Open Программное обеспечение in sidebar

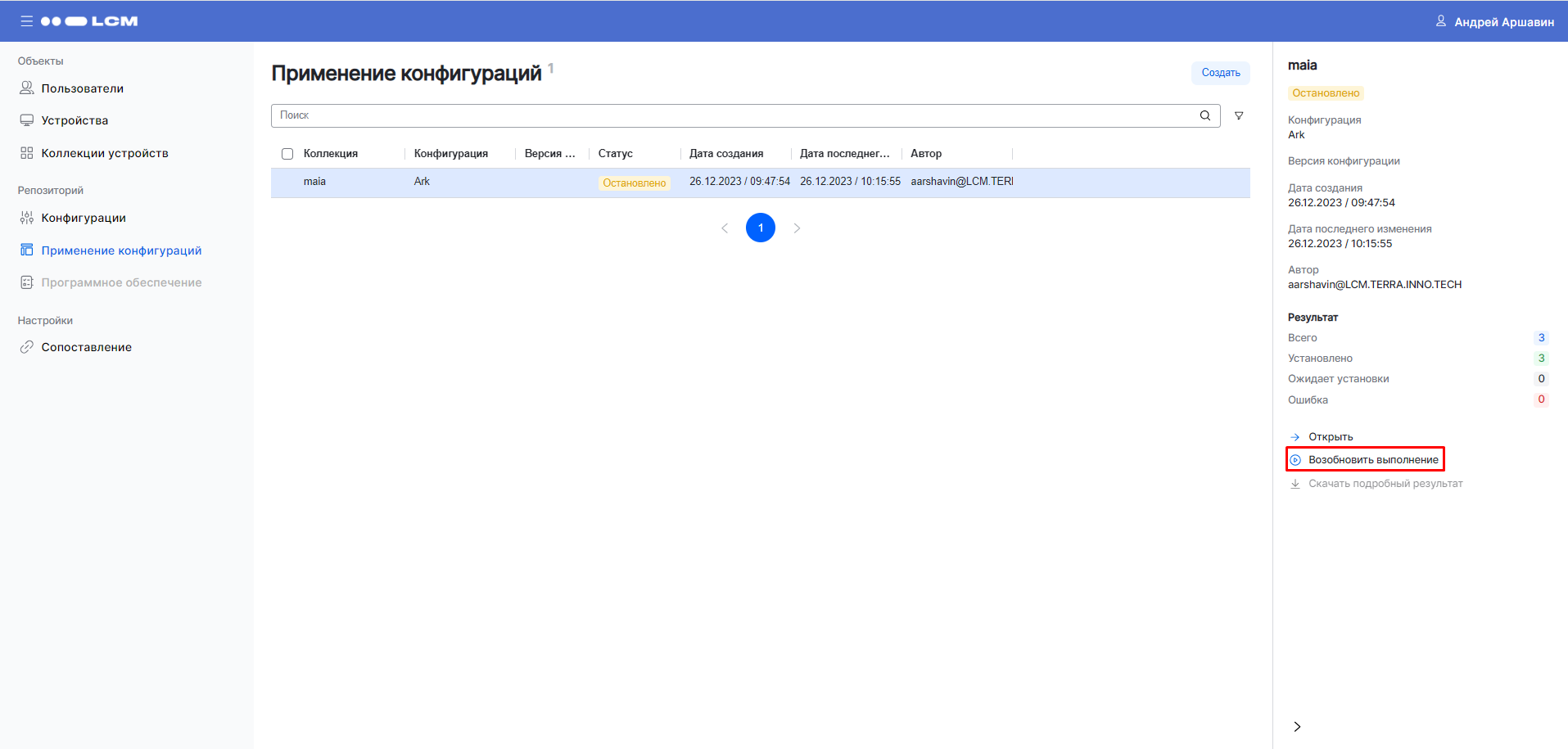click(x=121, y=282)
